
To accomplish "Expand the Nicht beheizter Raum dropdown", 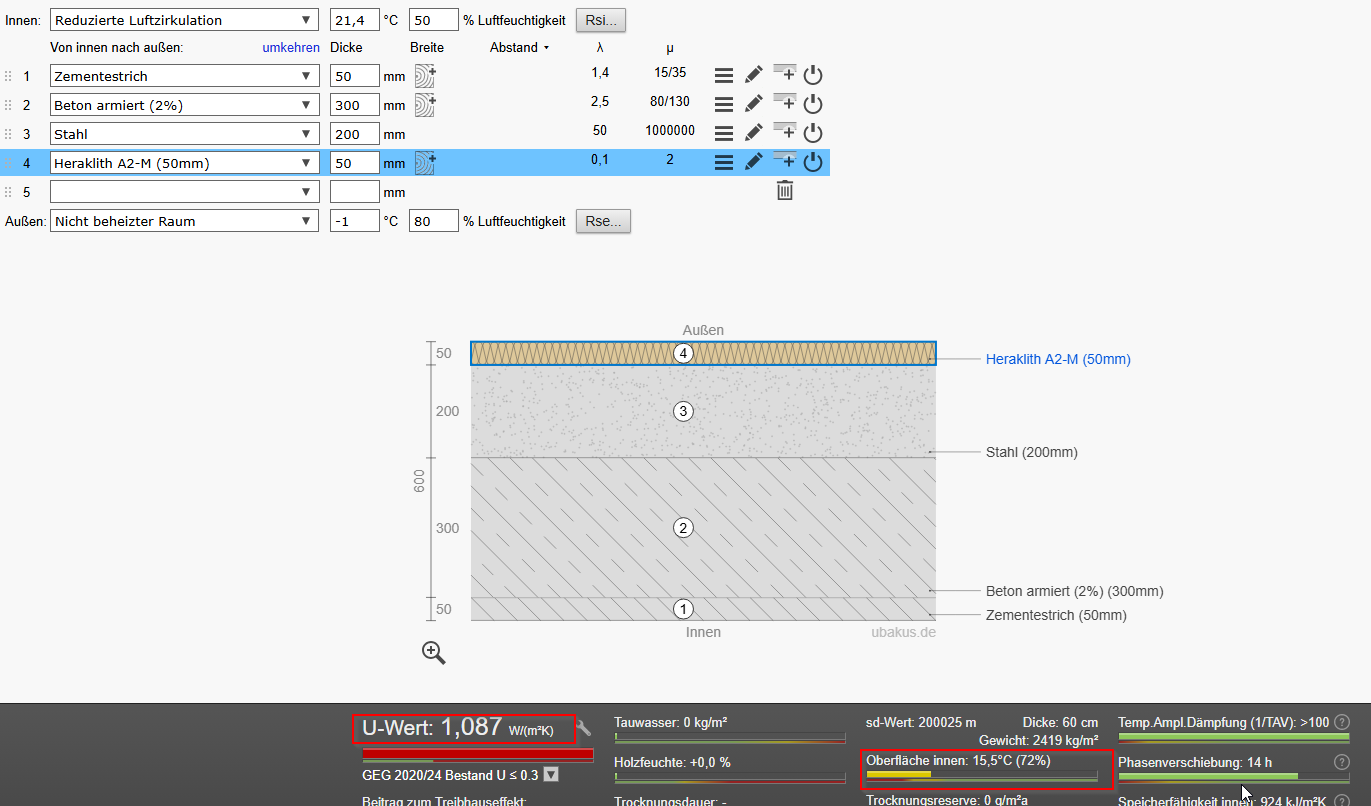I will coord(185,221).
